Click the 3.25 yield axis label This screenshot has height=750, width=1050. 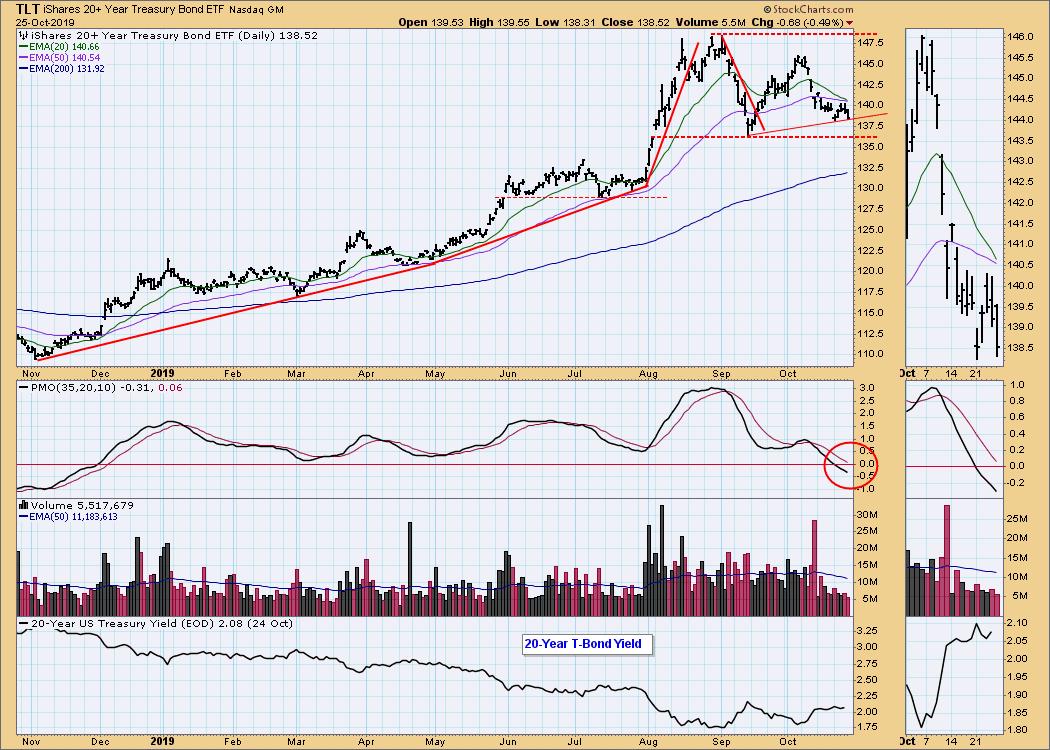pos(869,631)
